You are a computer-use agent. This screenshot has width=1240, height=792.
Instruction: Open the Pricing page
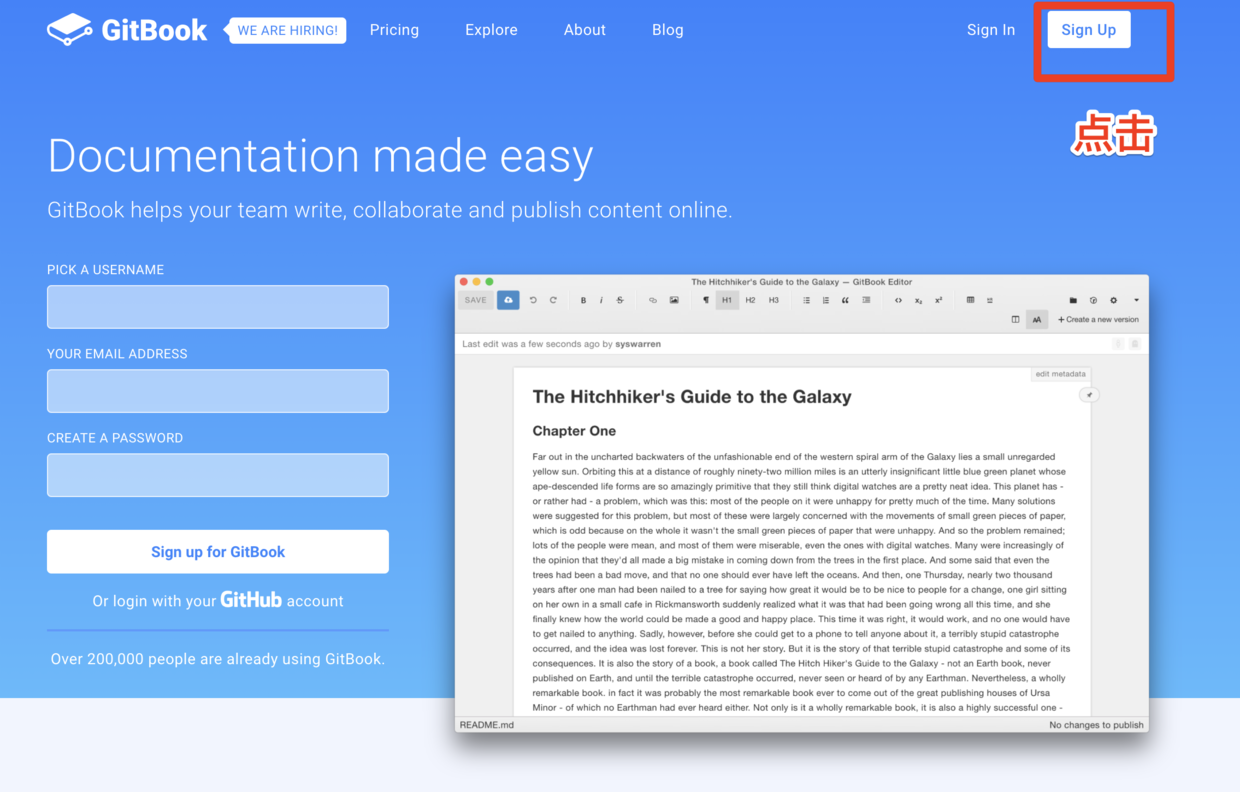394,30
